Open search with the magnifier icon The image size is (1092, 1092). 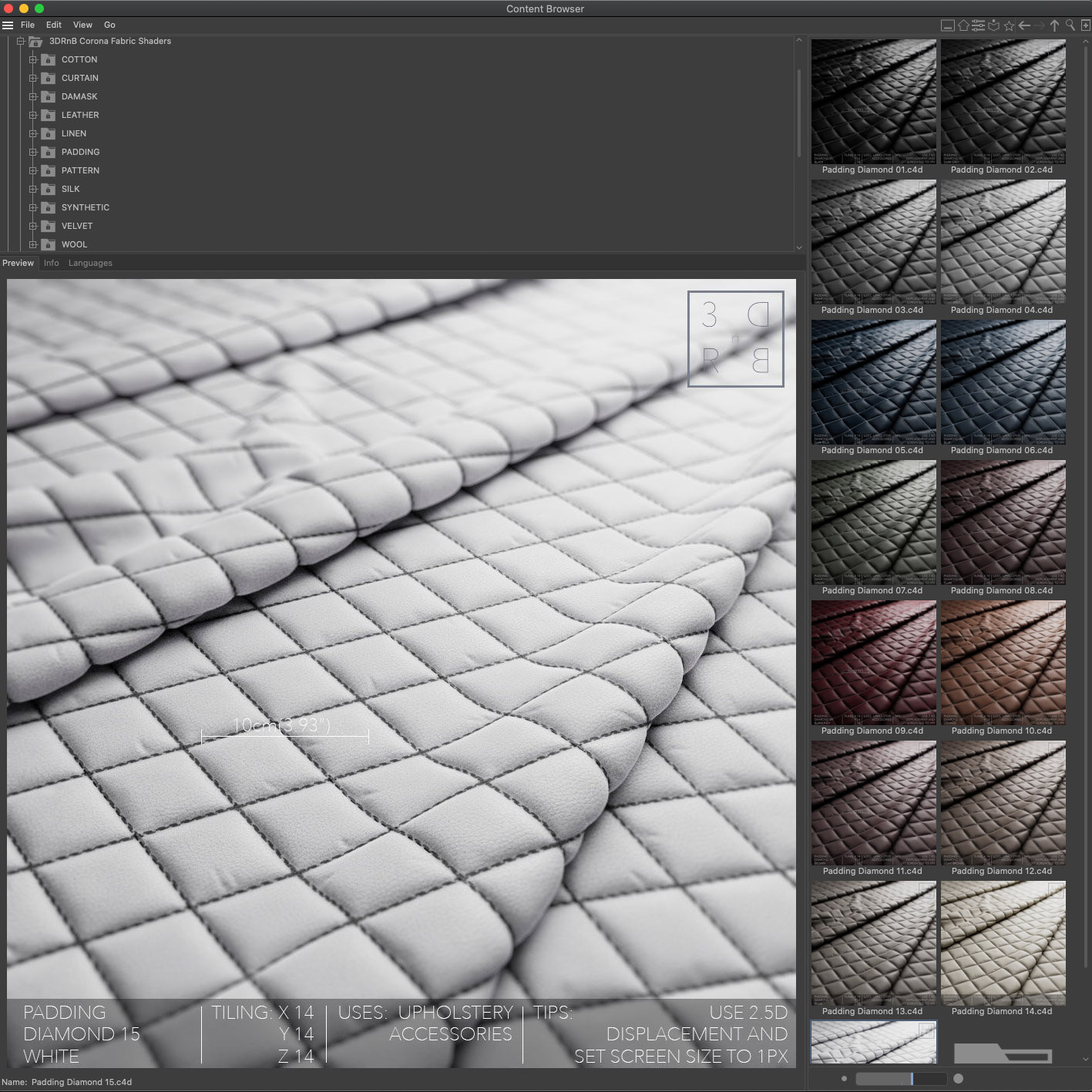pyautogui.click(x=1070, y=25)
